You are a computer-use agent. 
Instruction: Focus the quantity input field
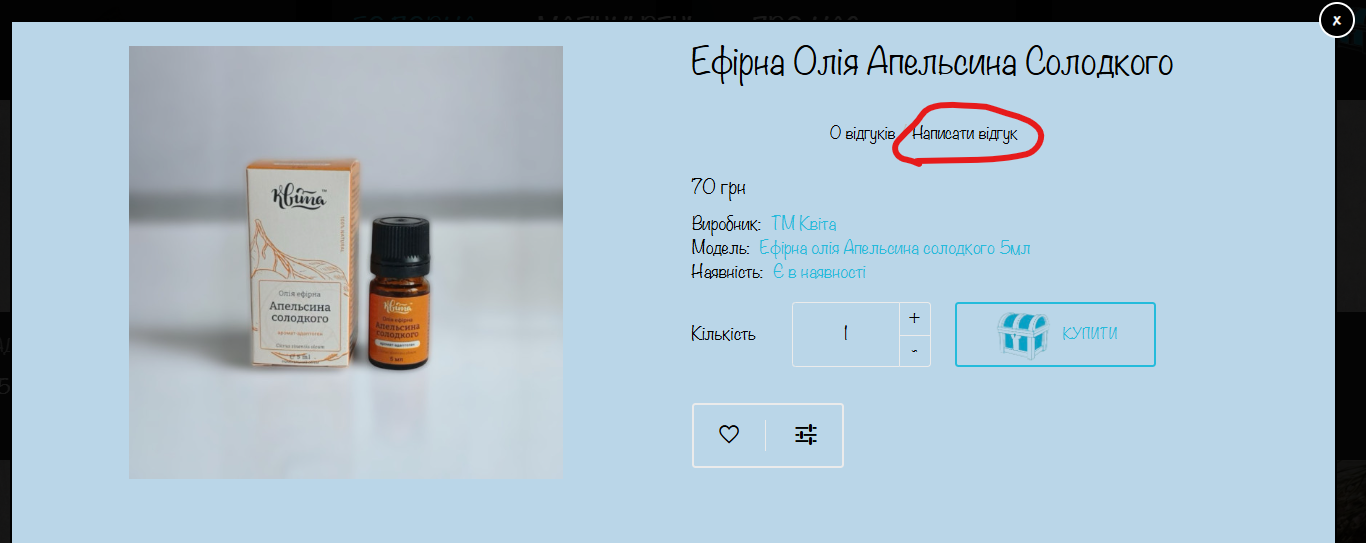846,335
